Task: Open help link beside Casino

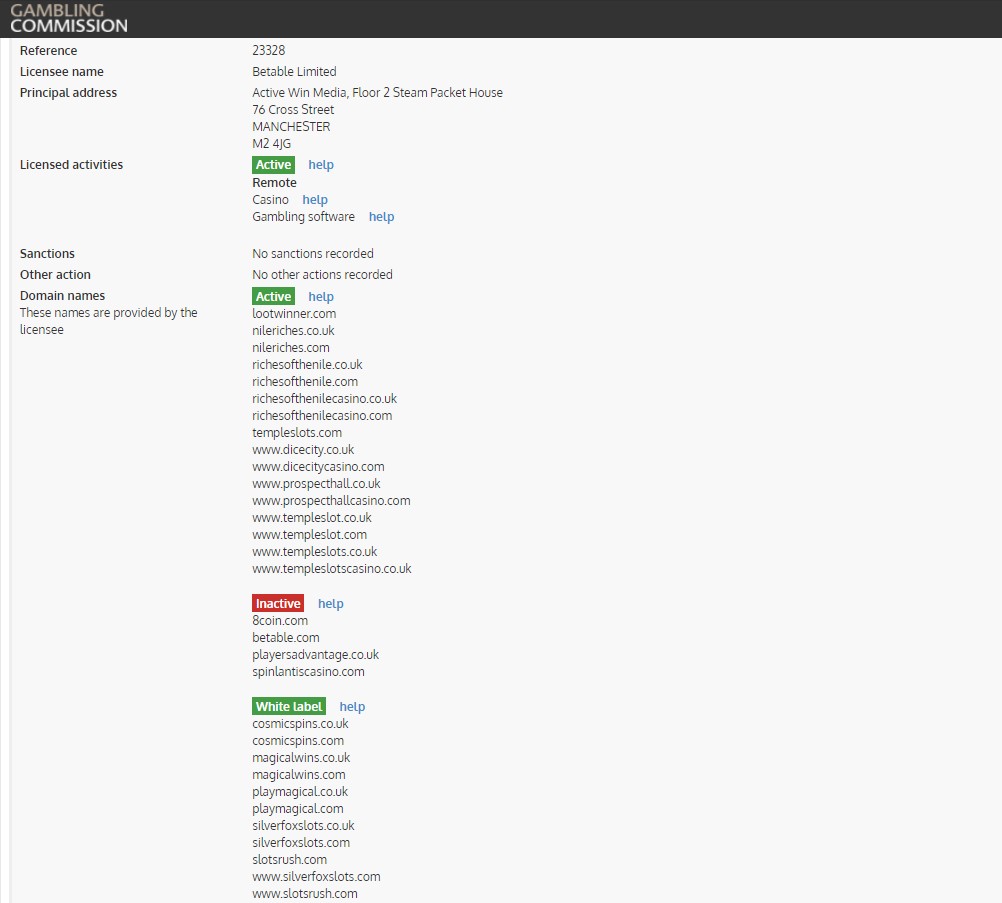Action: point(315,200)
